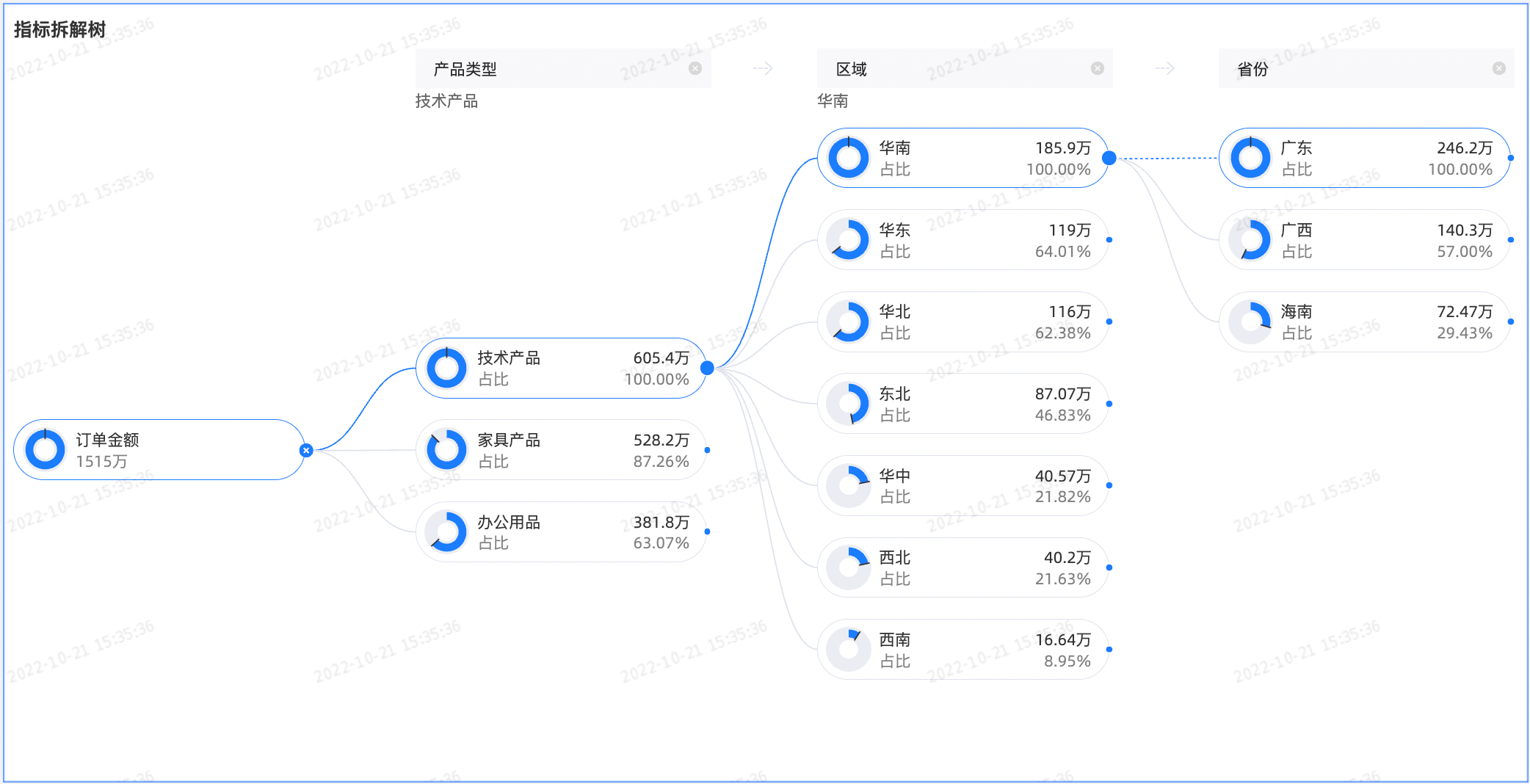Select the 办公用品 node label
The height and width of the screenshot is (784, 1530).
point(509,522)
